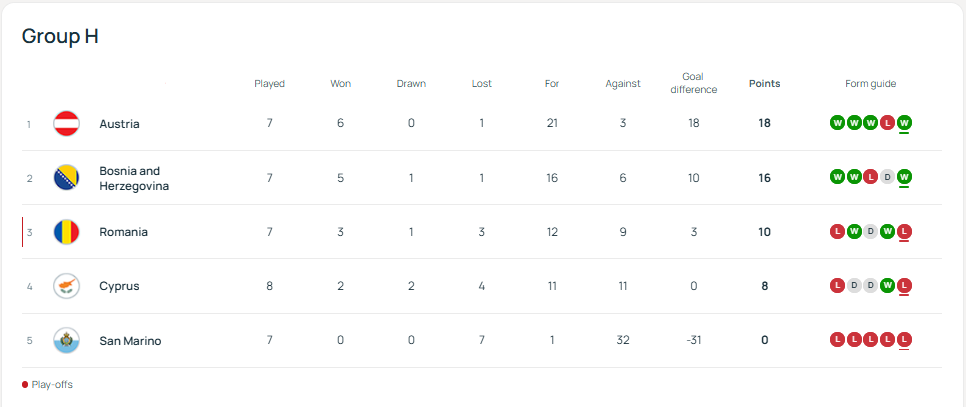The image size is (966, 407).
Task: Click the Romania flag icon
Action: click(67, 232)
